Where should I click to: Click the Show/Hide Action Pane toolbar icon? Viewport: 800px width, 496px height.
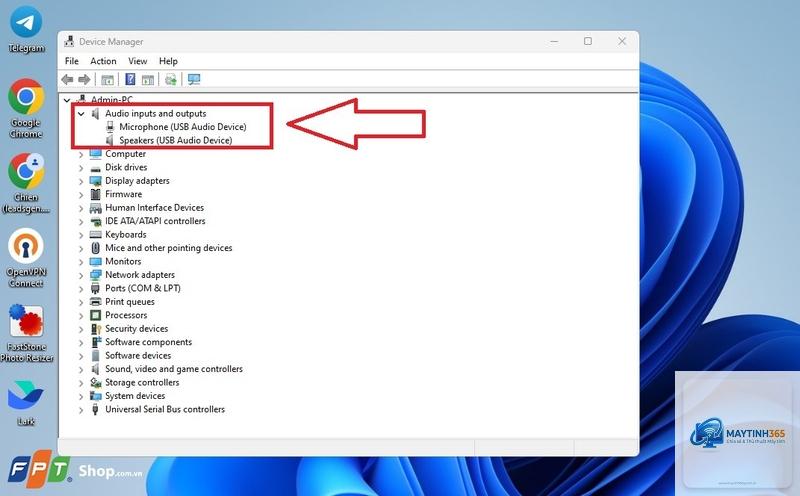[x=148, y=80]
